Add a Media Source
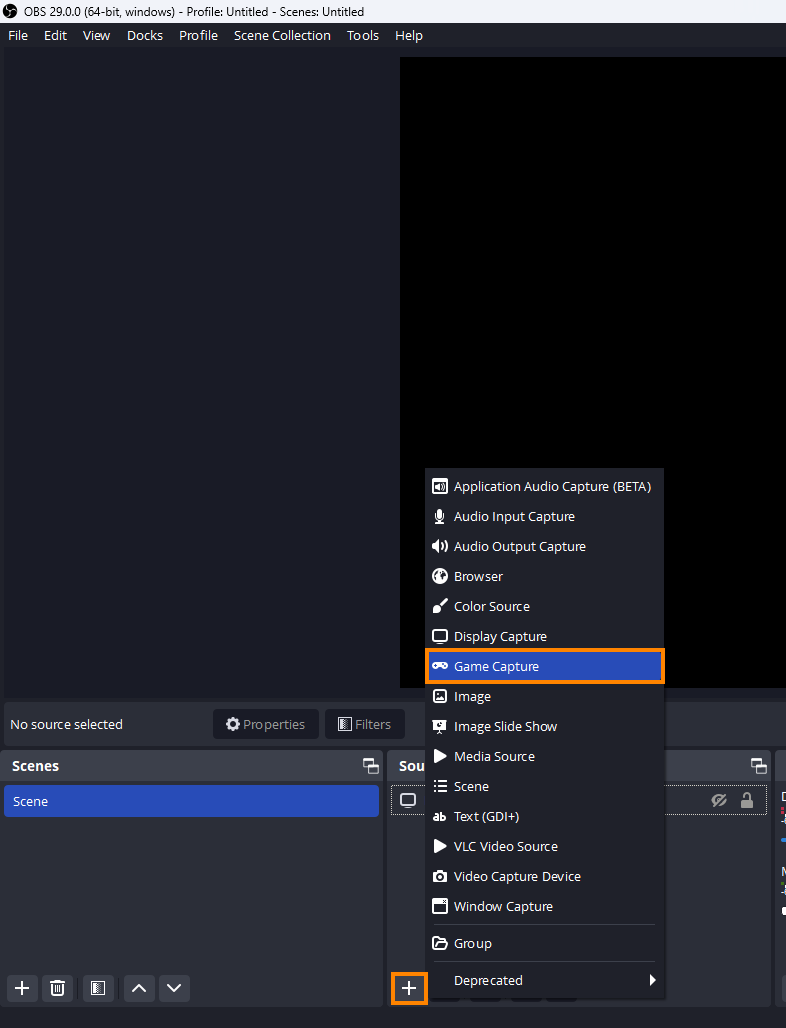This screenshot has height=1028, width=786. (544, 757)
